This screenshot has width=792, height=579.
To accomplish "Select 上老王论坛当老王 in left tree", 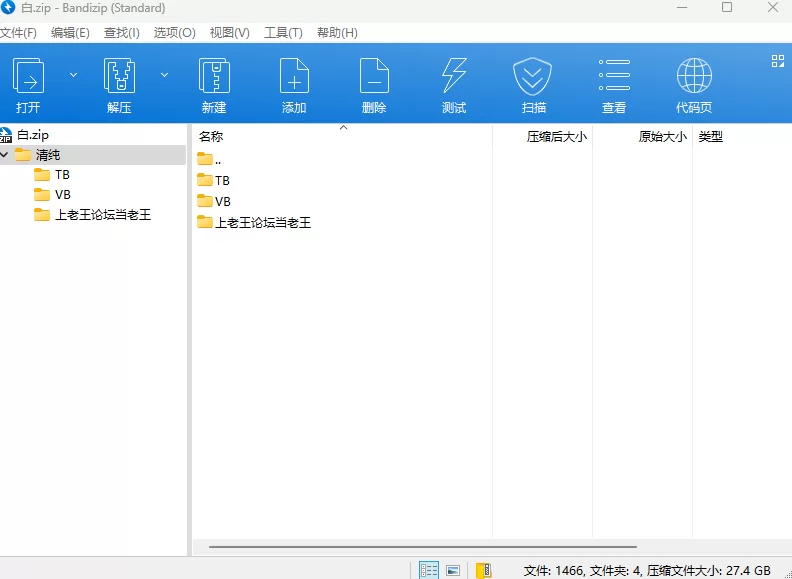I will pyautogui.click(x=103, y=215).
